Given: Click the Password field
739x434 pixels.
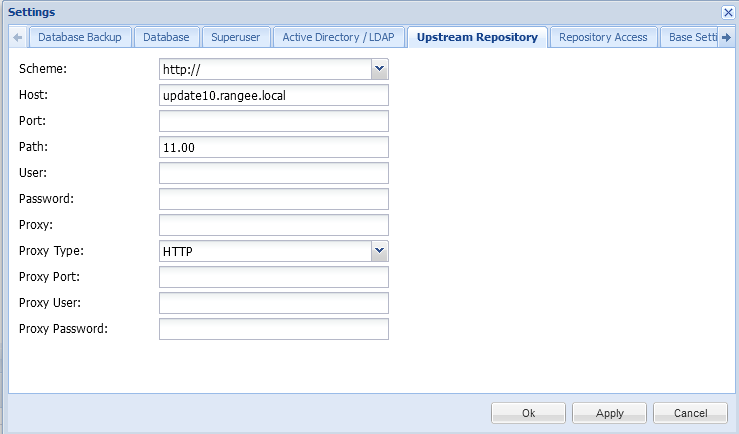Looking at the screenshot, I should coord(273,199).
